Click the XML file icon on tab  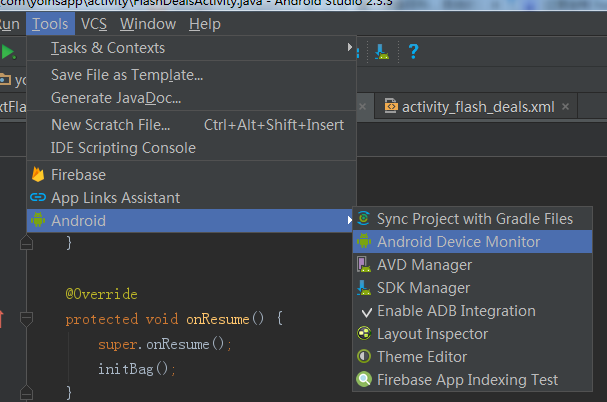pyautogui.click(x=391, y=106)
